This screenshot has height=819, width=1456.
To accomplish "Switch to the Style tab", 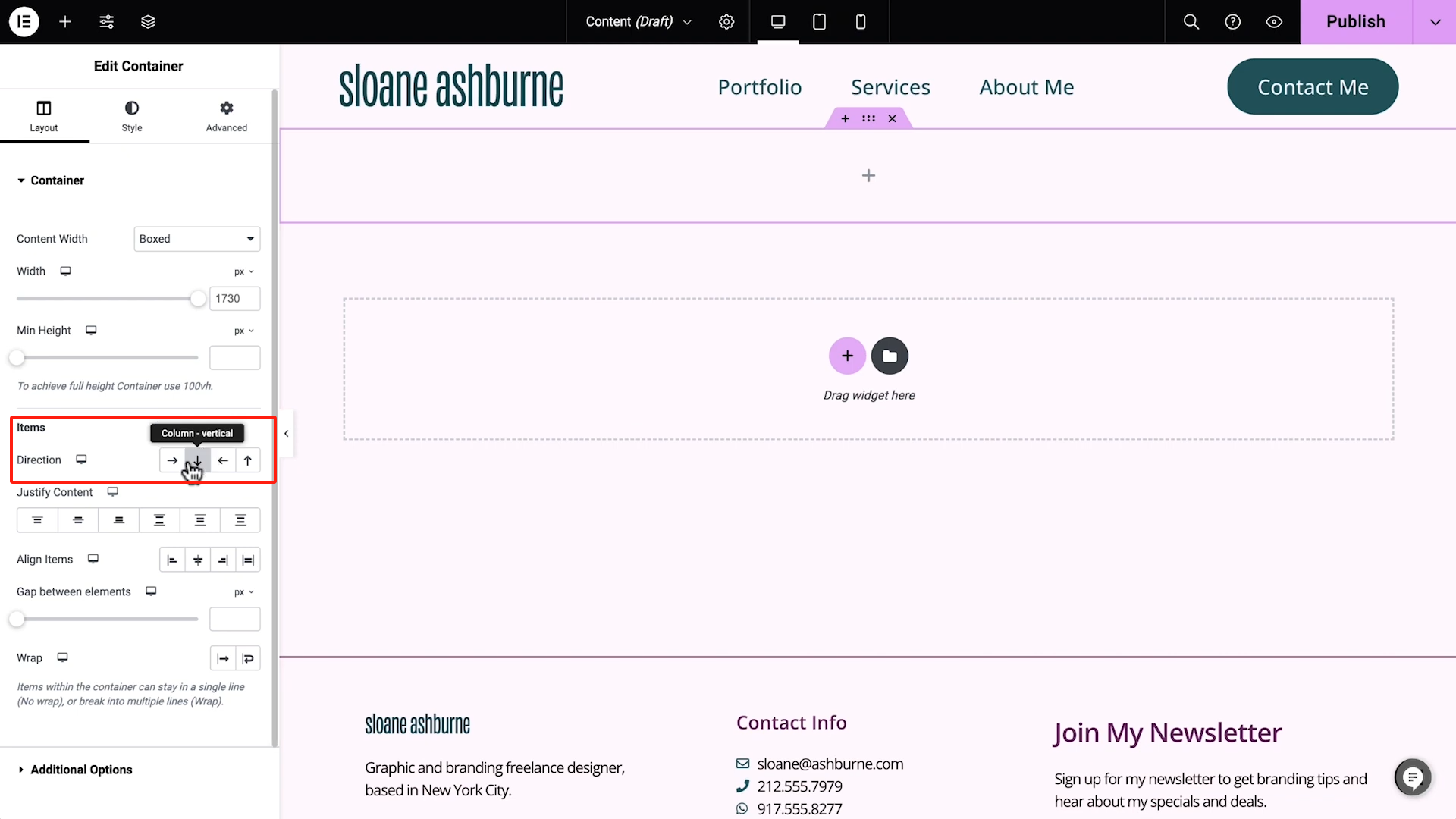I will [x=132, y=116].
